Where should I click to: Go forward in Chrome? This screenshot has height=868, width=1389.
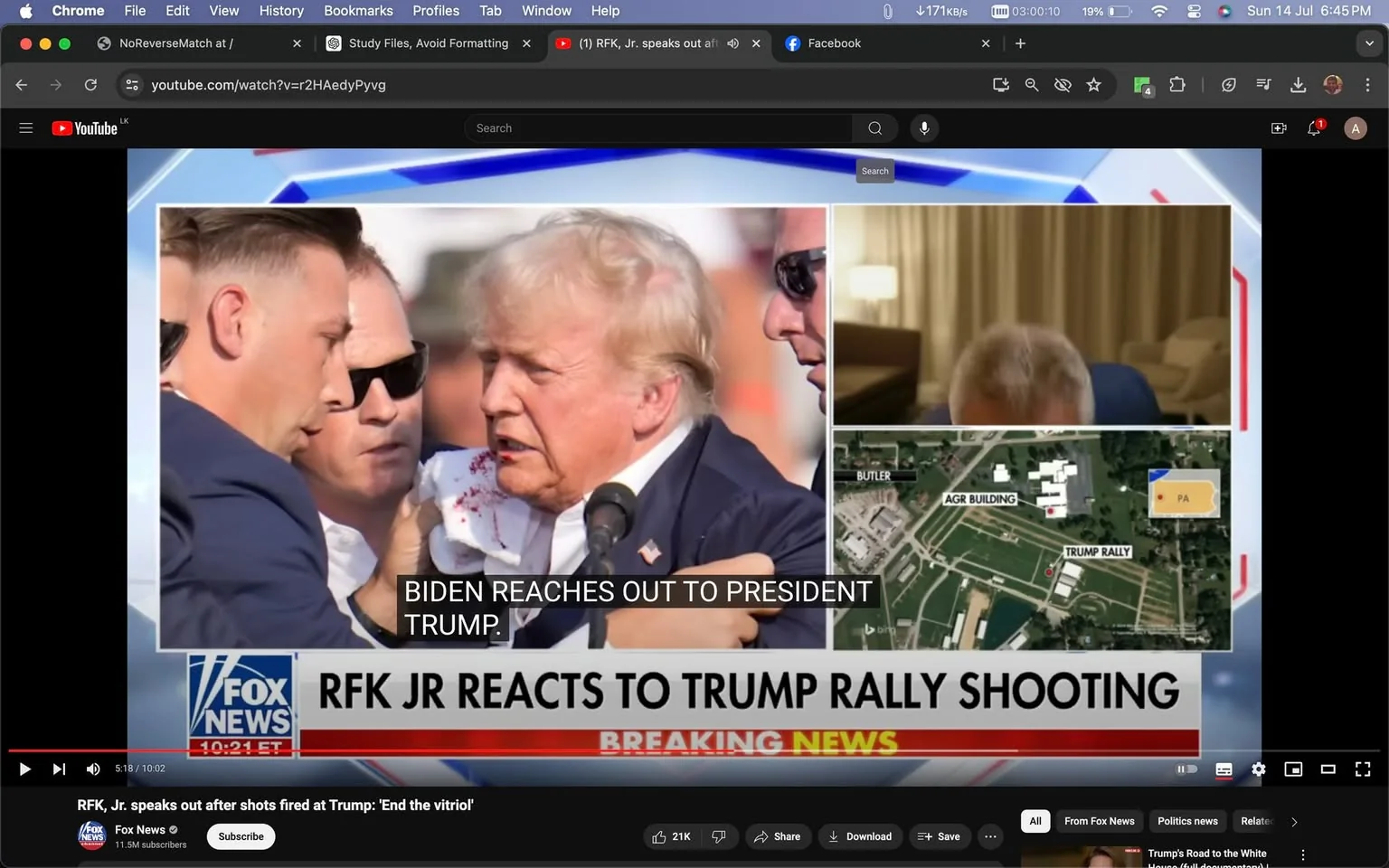tap(56, 85)
